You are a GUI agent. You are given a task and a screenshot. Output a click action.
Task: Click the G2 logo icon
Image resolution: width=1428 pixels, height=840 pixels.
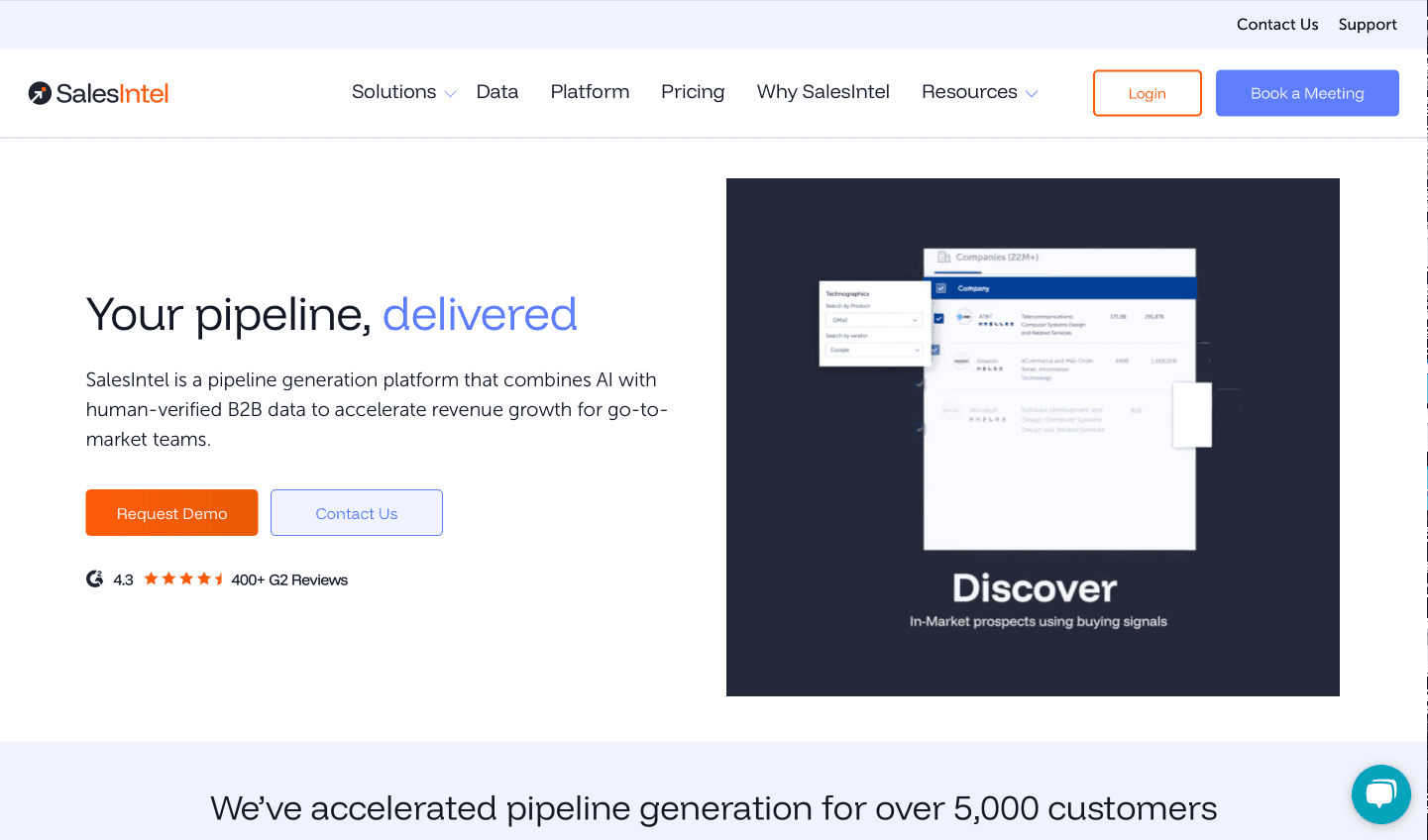click(x=94, y=579)
